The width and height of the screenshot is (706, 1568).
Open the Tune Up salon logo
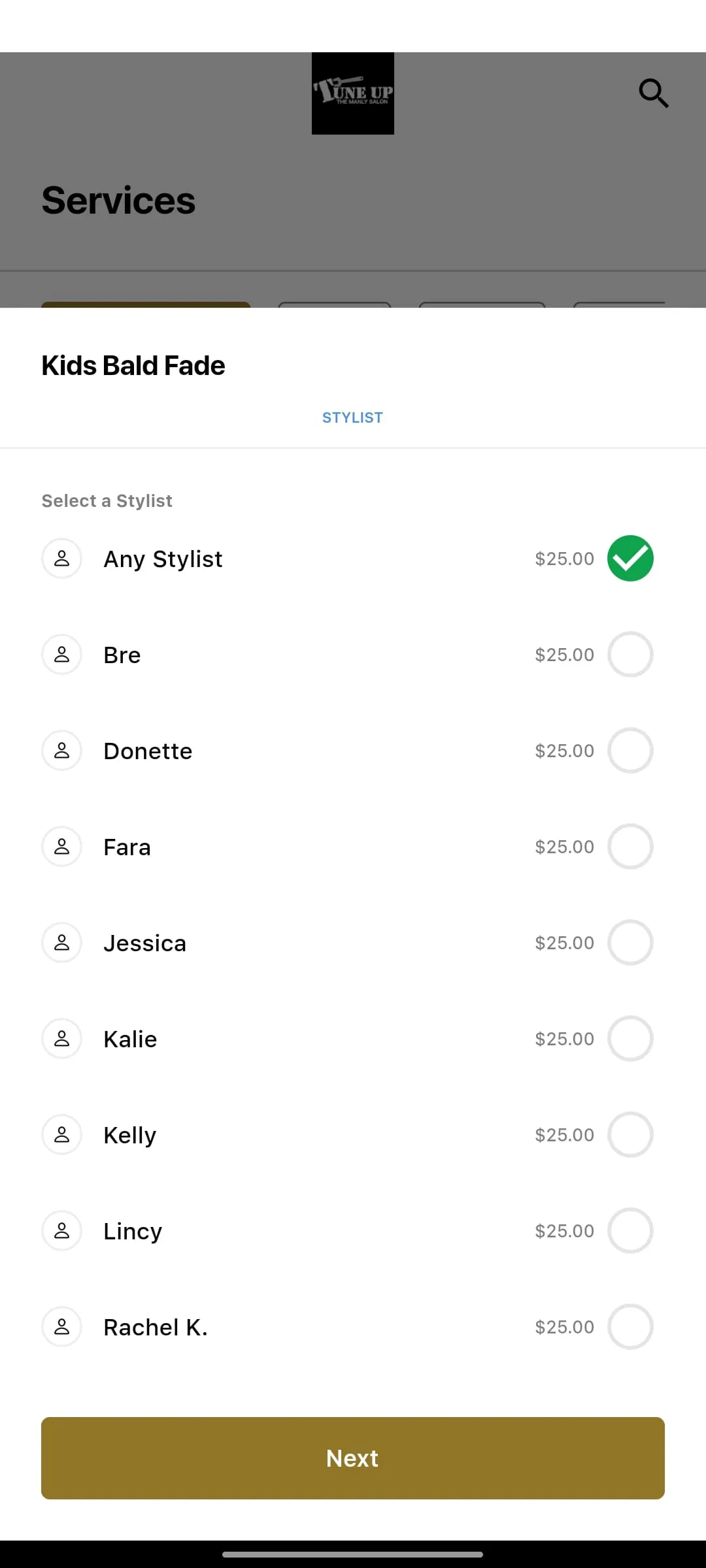[352, 93]
